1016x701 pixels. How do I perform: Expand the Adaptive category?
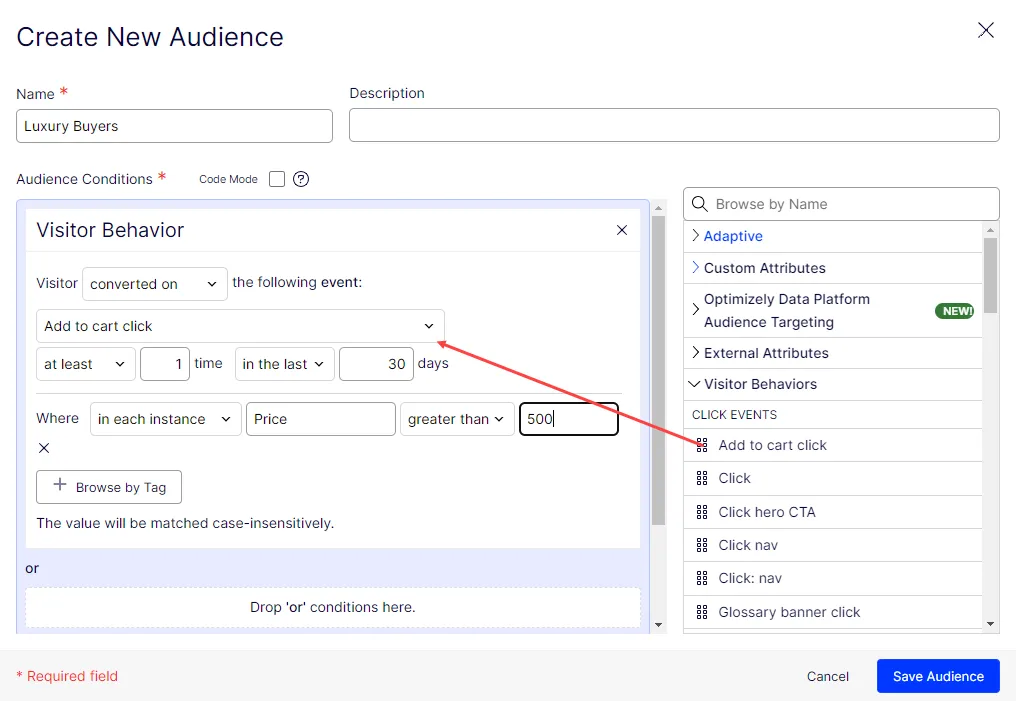click(x=833, y=236)
